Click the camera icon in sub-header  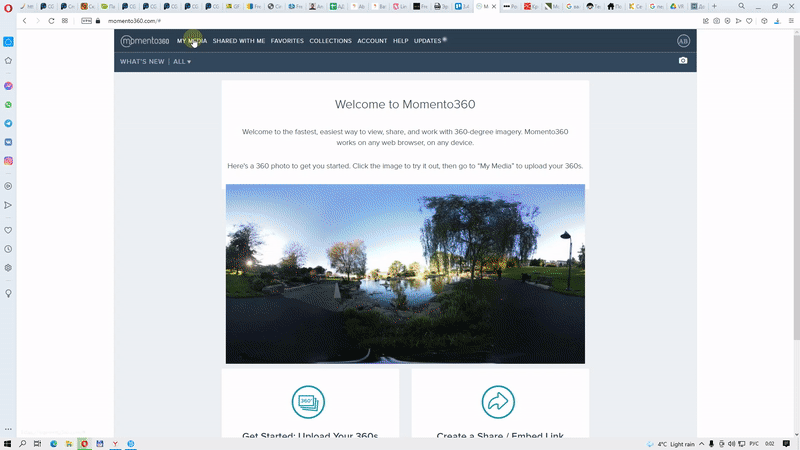click(683, 61)
